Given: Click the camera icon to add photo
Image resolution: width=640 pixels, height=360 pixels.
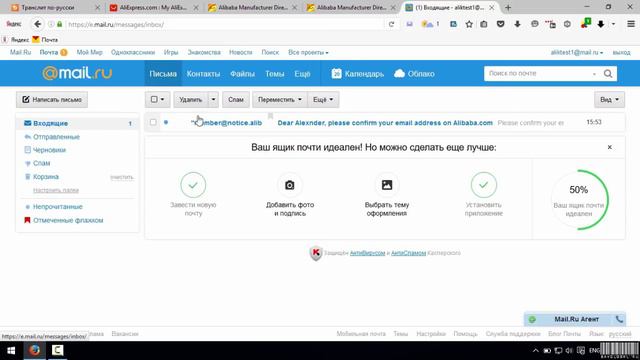Looking at the screenshot, I should pos(289,185).
